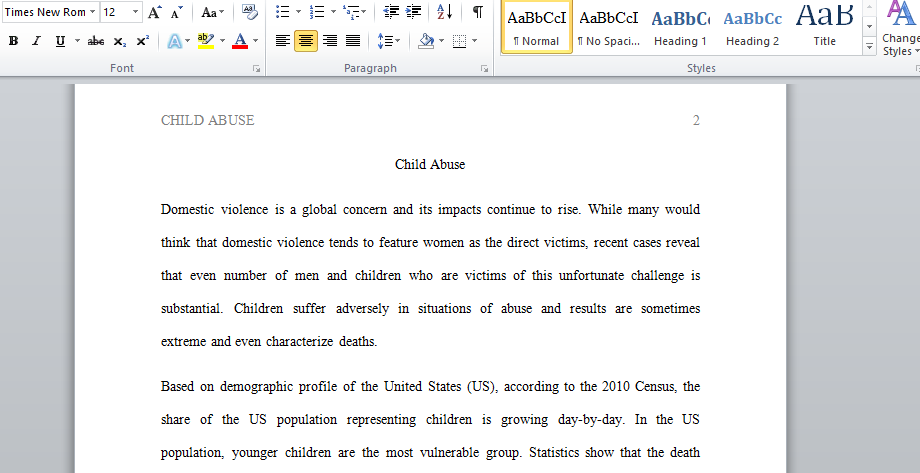Viewport: 920px width, 473px height.
Task: Open Bullets dropdown arrow
Action: coord(298,12)
